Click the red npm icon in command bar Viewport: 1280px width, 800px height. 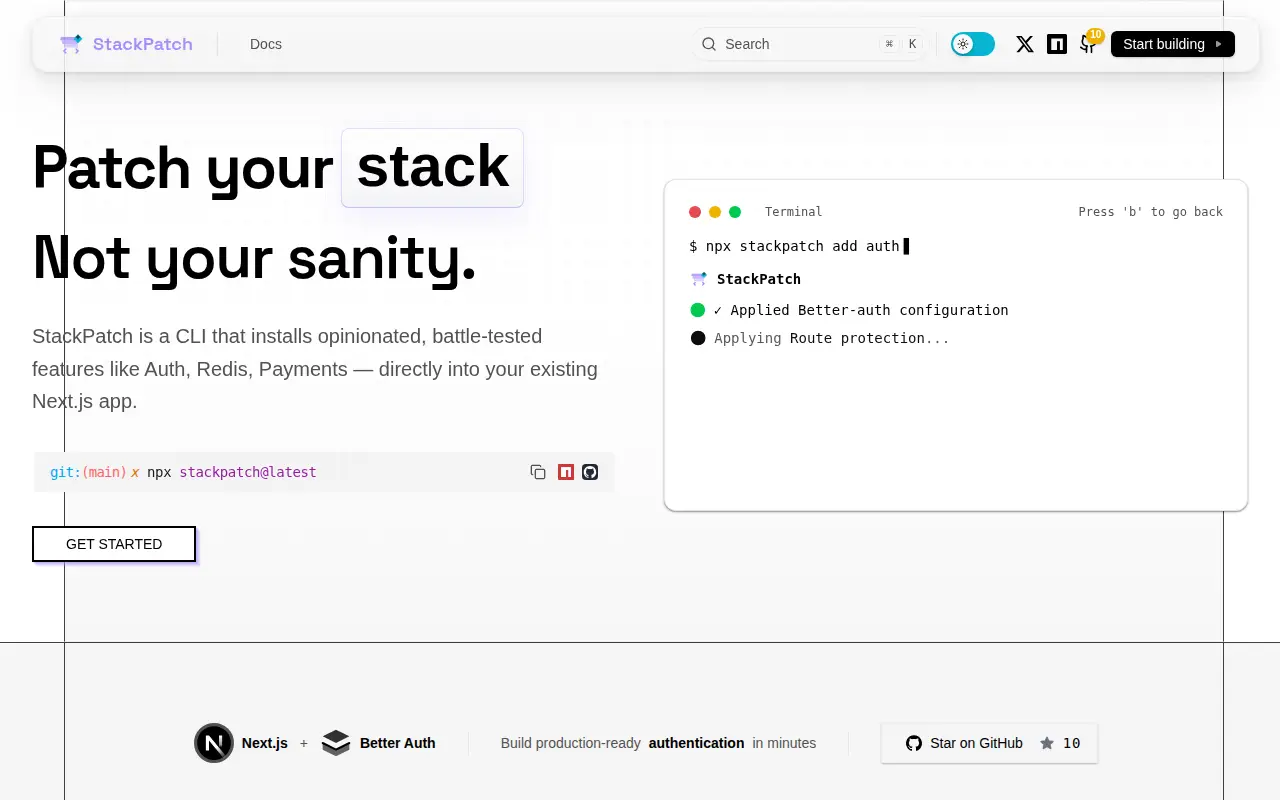pos(566,472)
